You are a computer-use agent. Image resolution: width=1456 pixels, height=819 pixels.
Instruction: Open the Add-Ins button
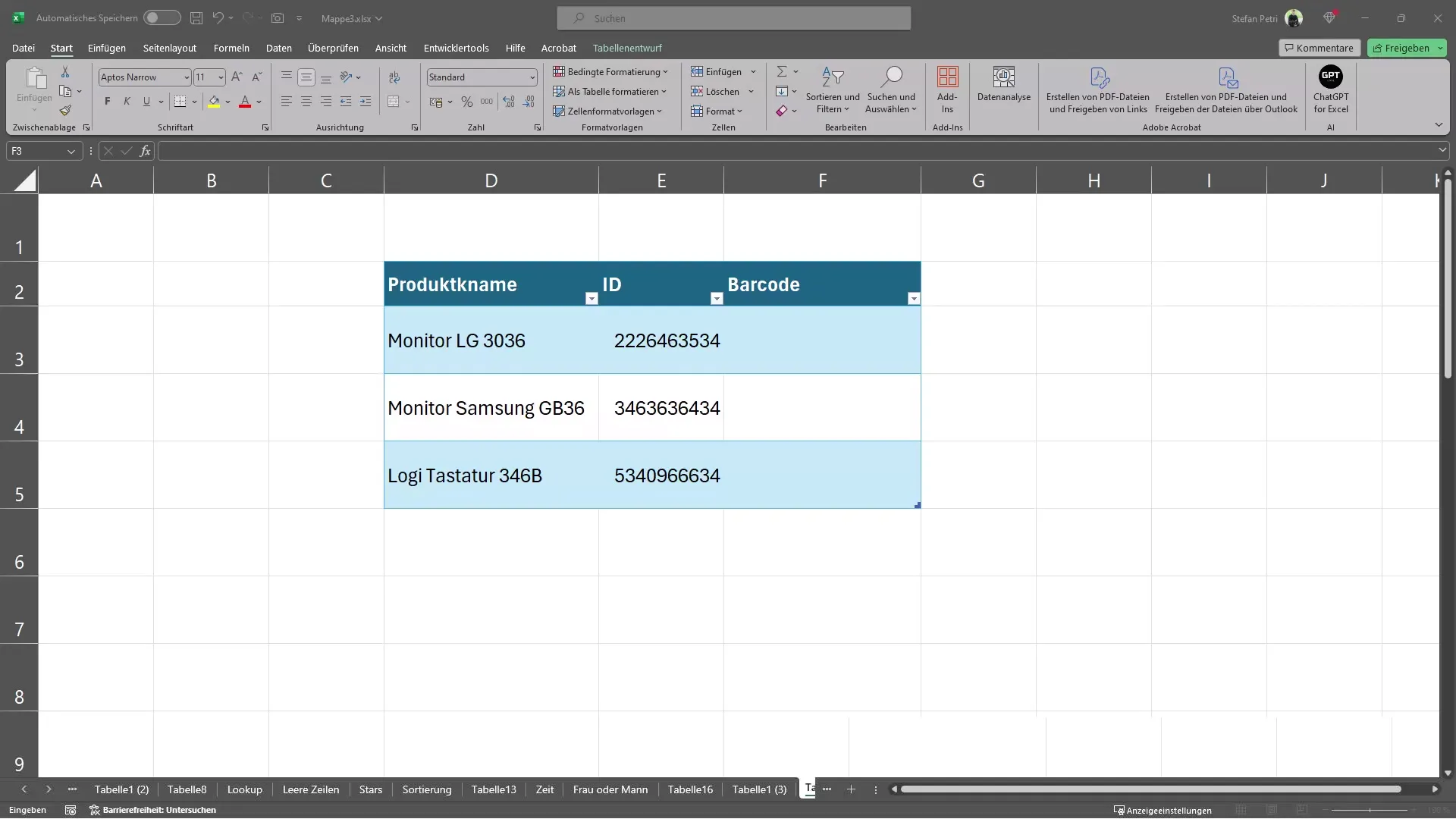click(x=947, y=89)
